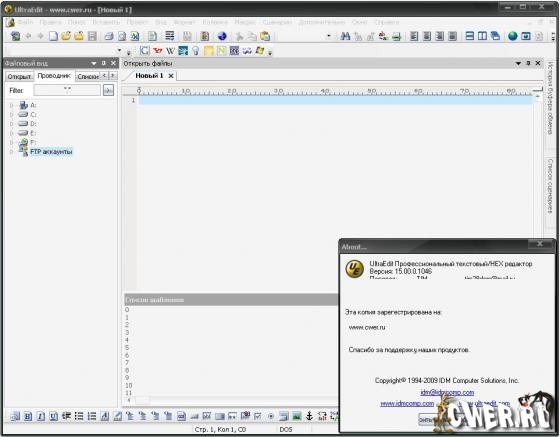560x437 pixels.
Task: Open dropdown arrow left of binoculars icon
Action: (x=329, y=36)
